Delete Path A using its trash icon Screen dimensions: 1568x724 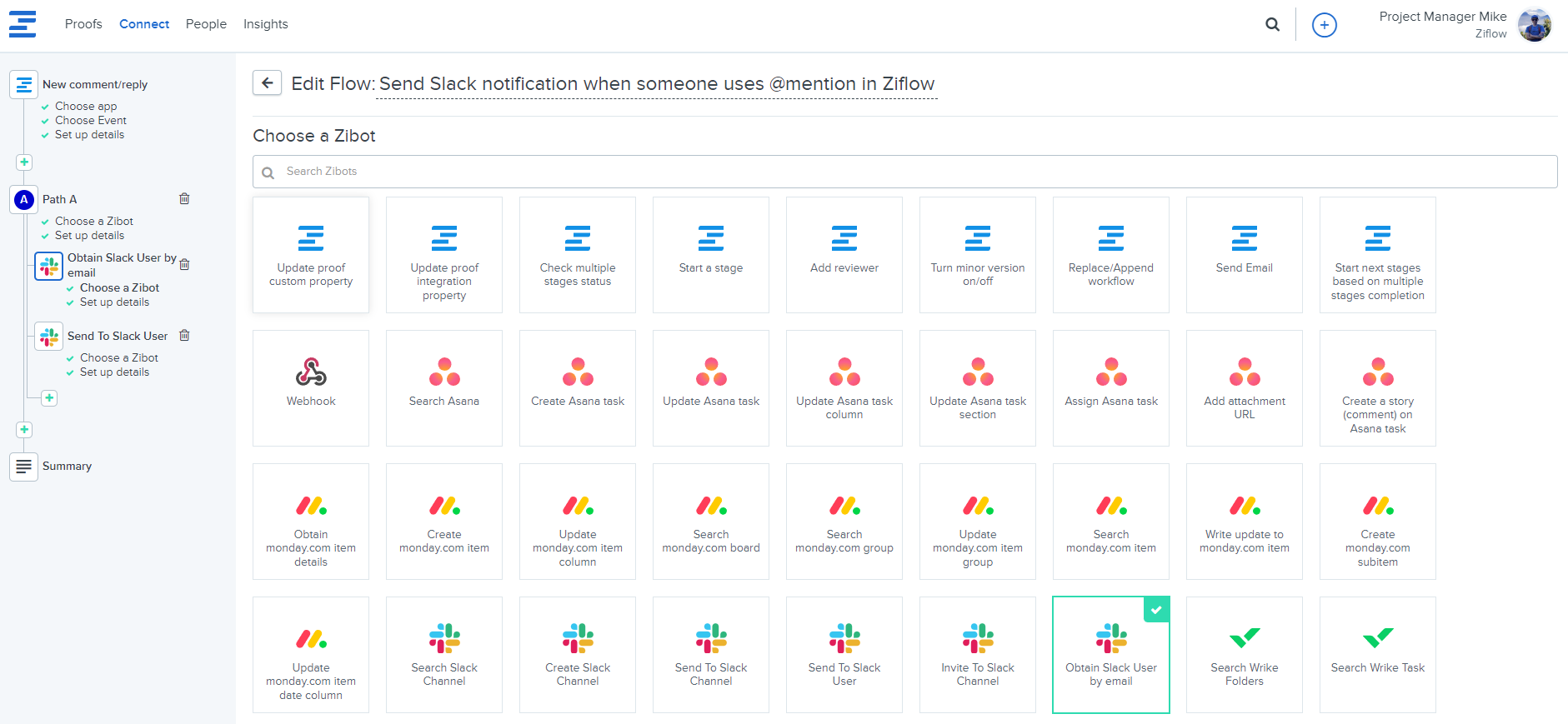184,198
